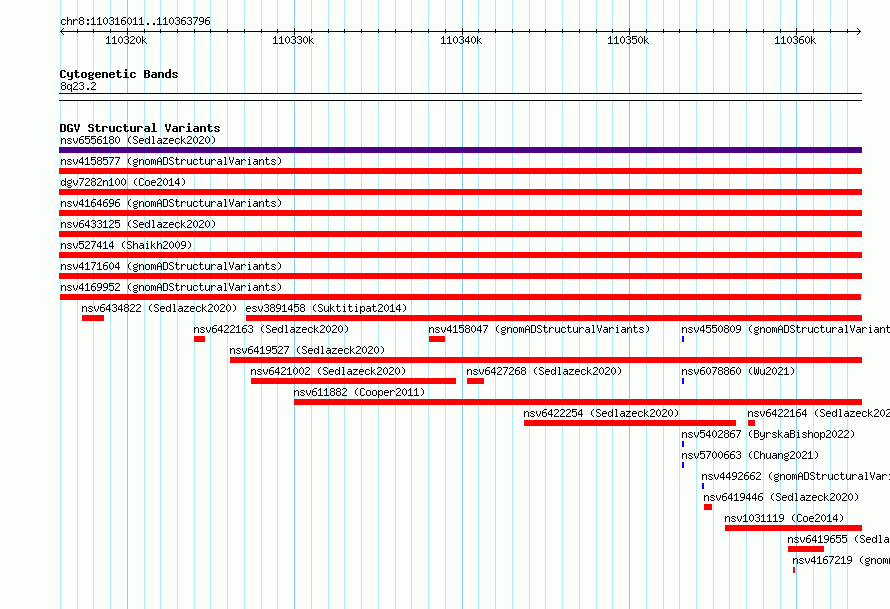Screen dimensions: 890x609
Task: Click nsv6419446 (Sedlazeck2020) label
Action: pos(781,497)
